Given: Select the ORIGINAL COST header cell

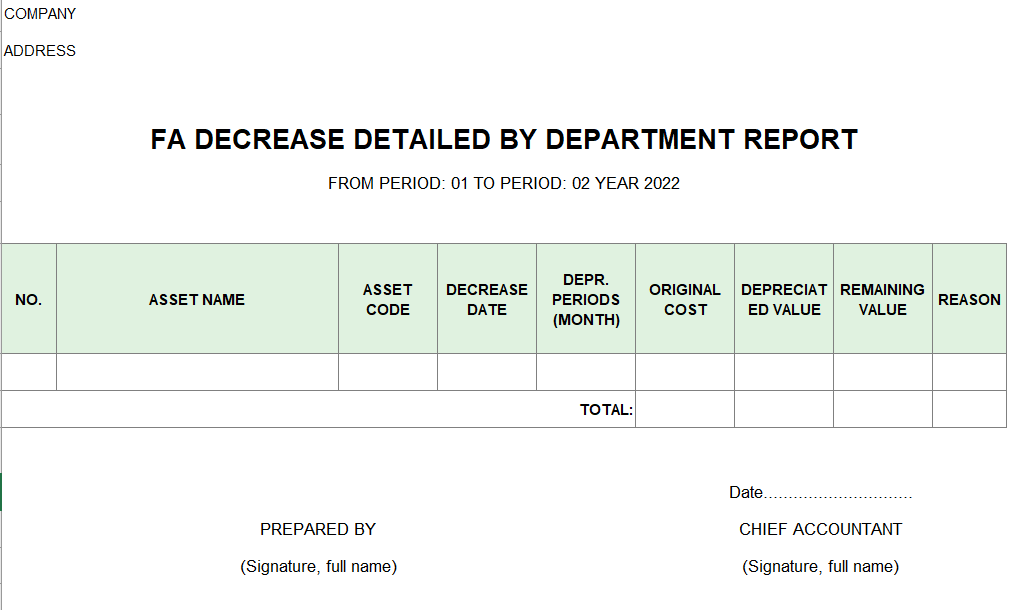Looking at the screenshot, I should point(685,299).
